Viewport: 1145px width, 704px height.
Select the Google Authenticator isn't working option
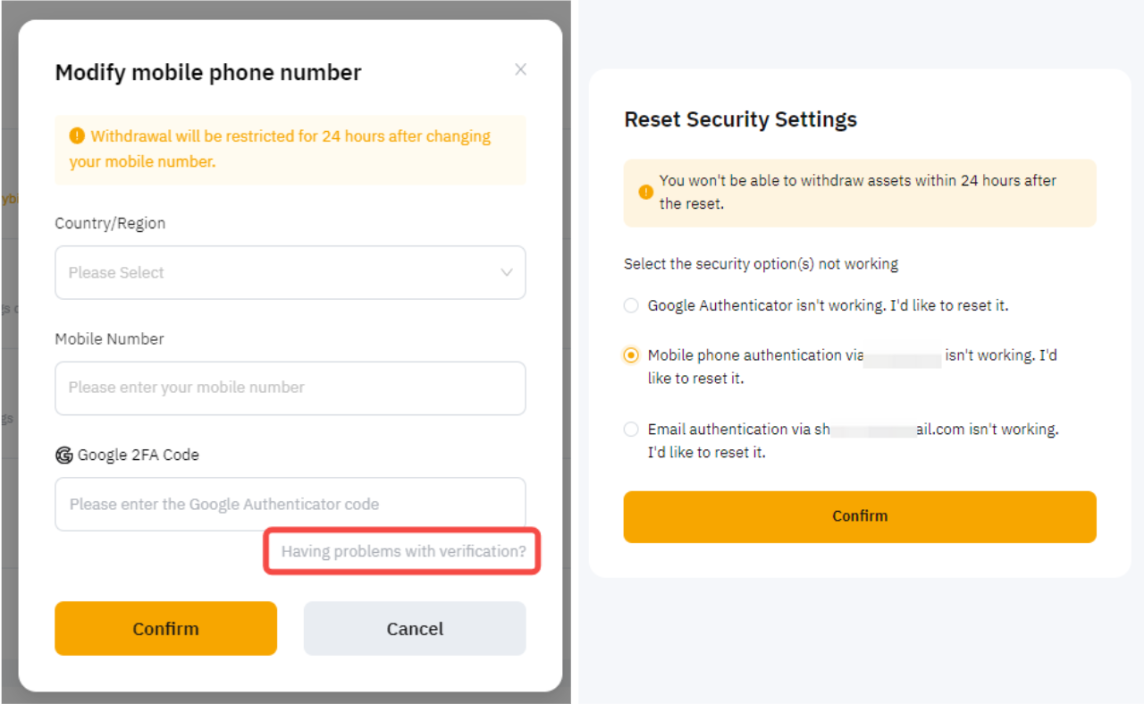click(631, 306)
